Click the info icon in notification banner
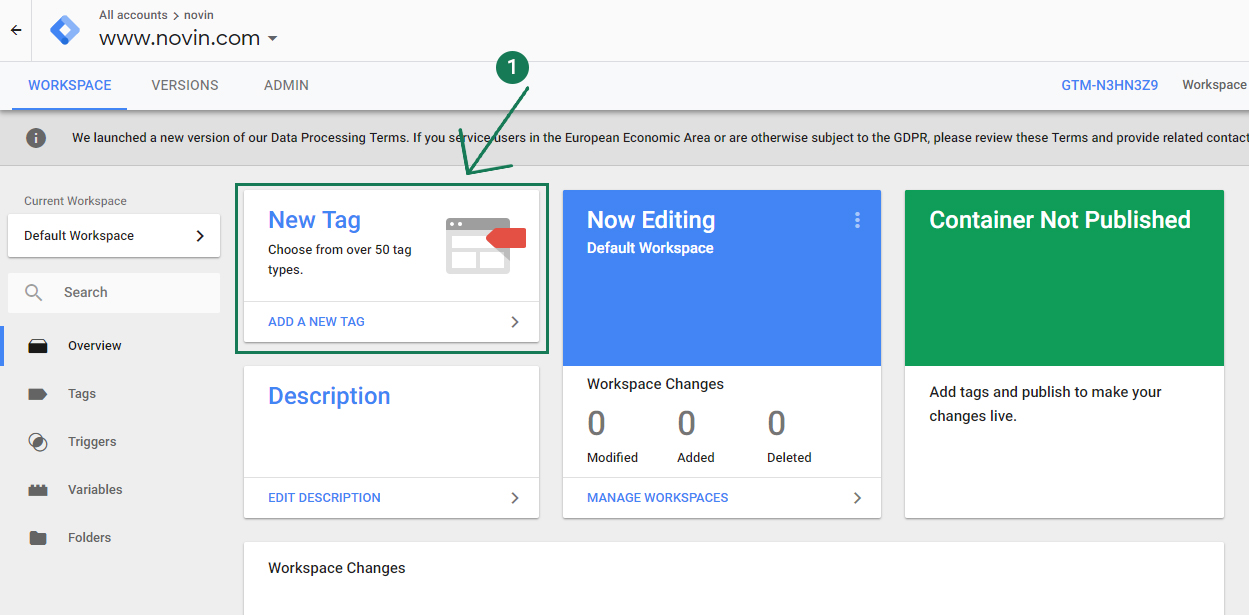This screenshot has height=615, width=1249. click(x=36, y=138)
